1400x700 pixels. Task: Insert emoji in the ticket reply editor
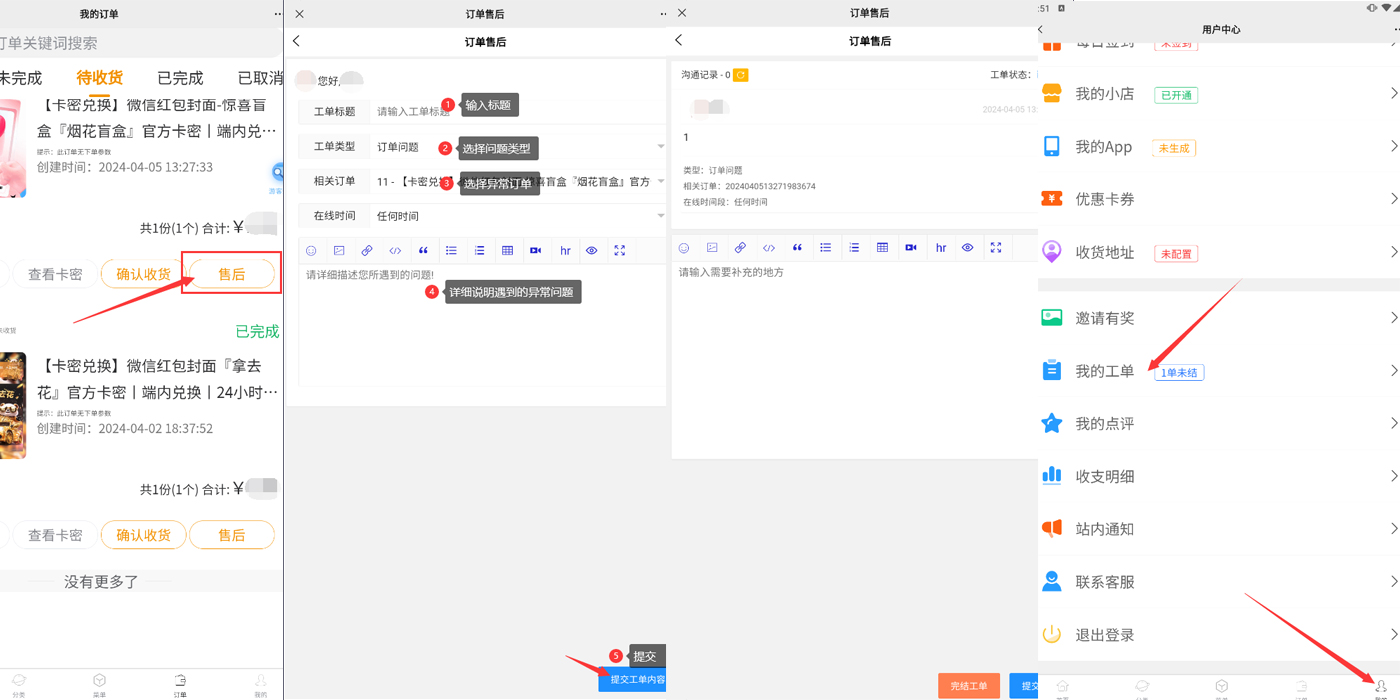(684, 248)
